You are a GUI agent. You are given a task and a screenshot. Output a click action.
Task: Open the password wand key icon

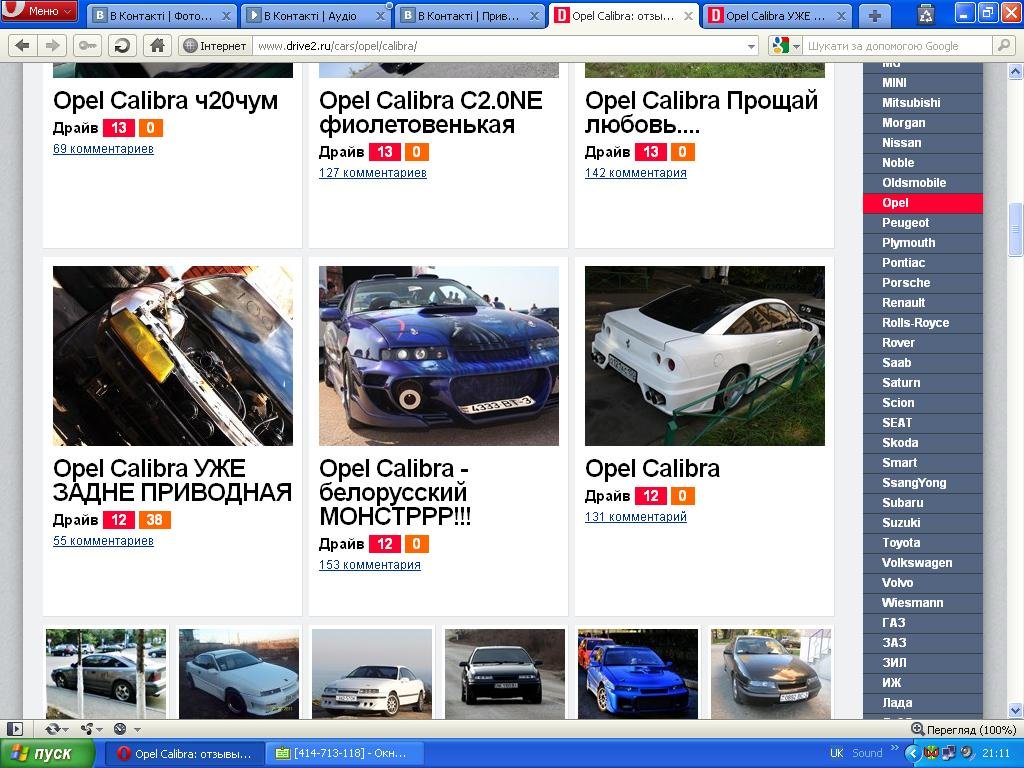[88, 46]
